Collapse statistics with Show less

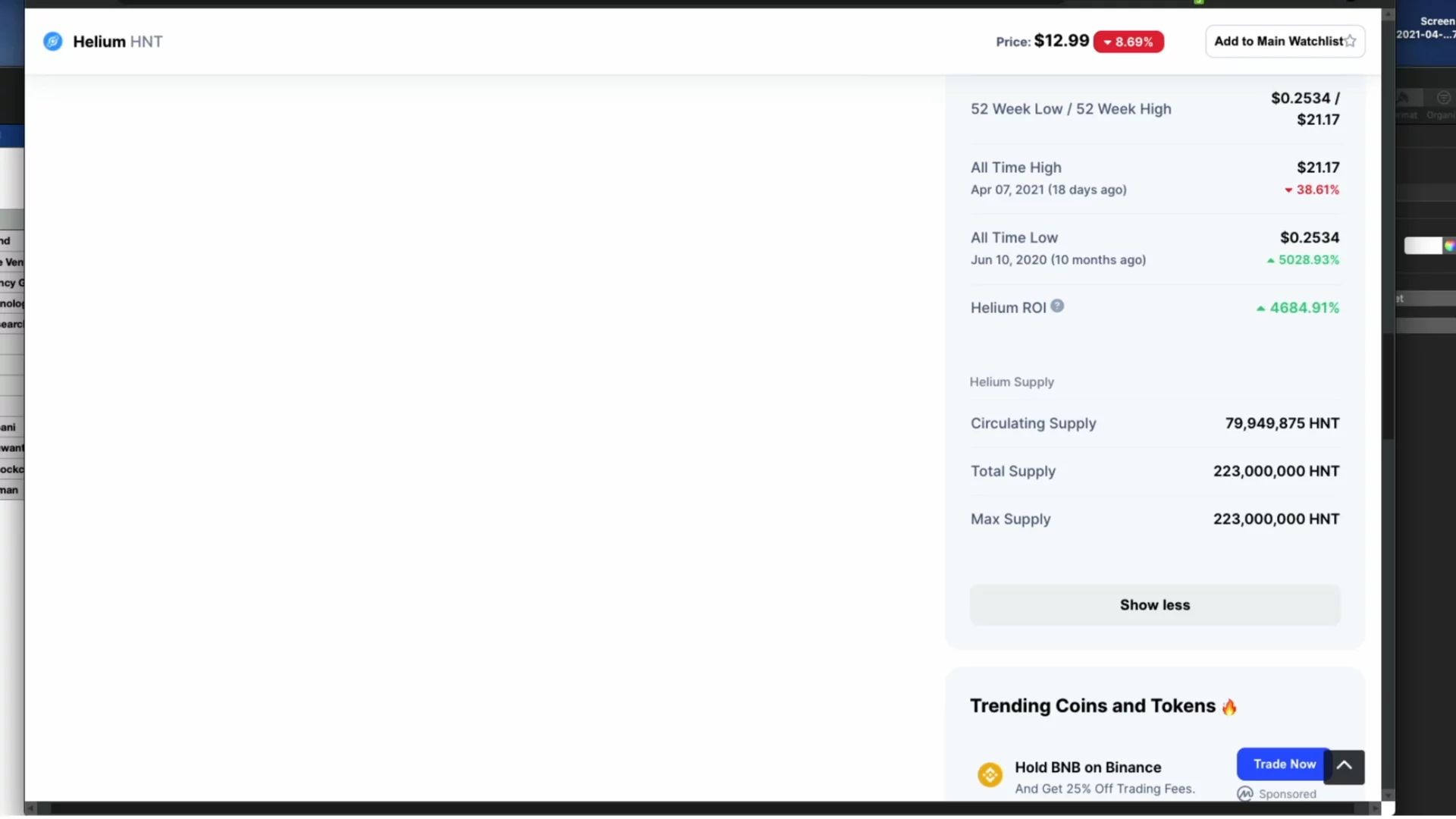coord(1154,605)
